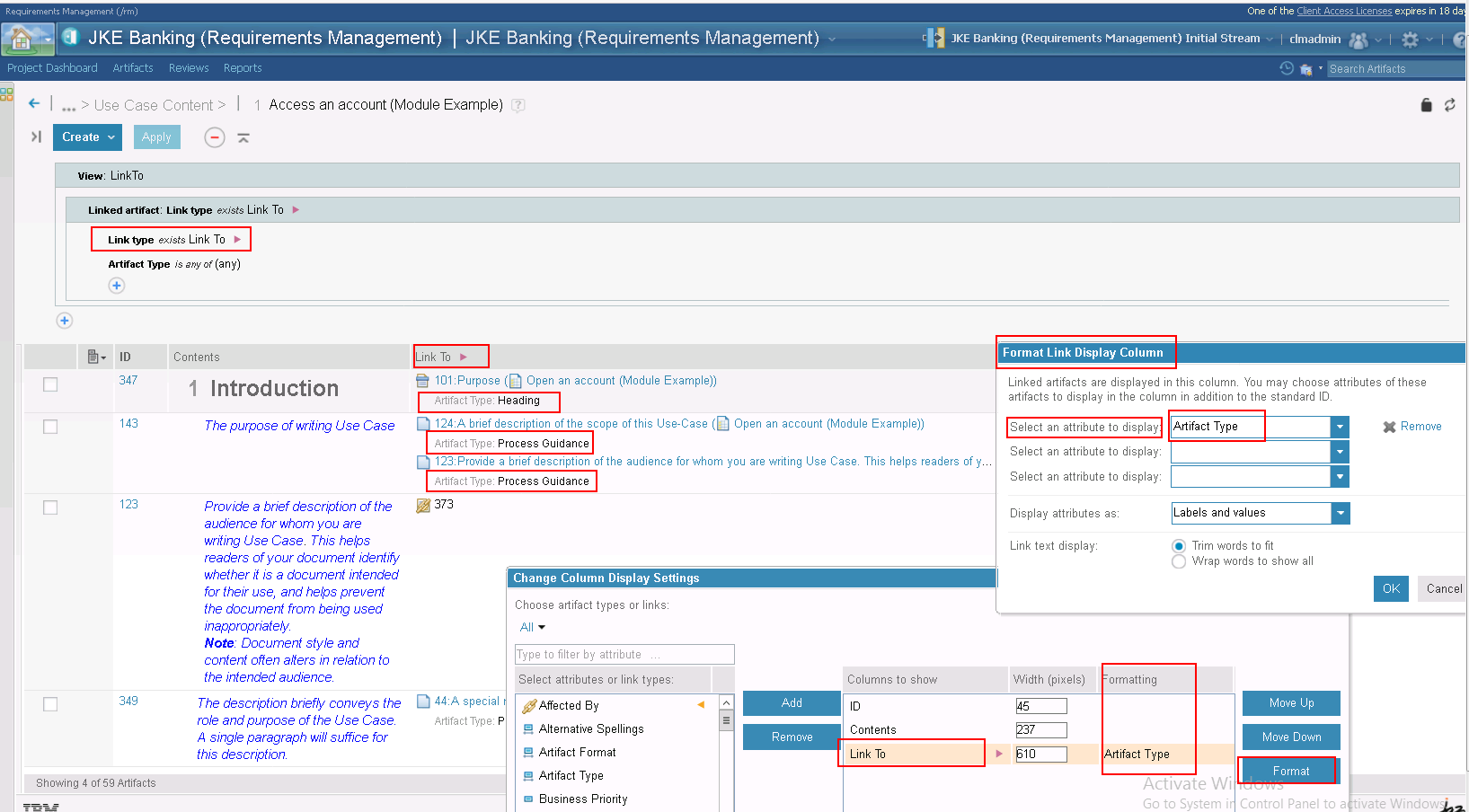Click into the Search Artifacts field
Image resolution: width=1469 pixels, height=812 pixels.
point(1395,69)
